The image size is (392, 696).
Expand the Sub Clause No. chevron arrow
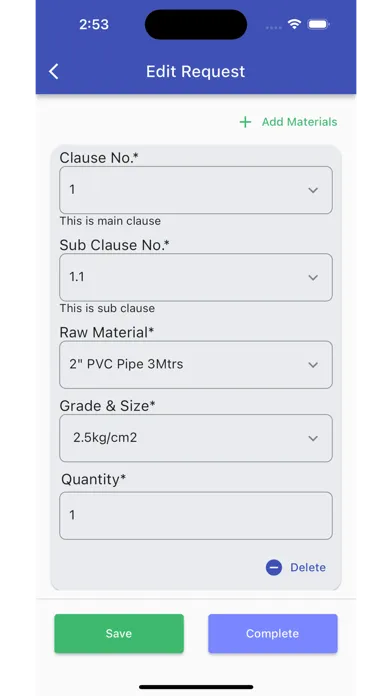313,277
